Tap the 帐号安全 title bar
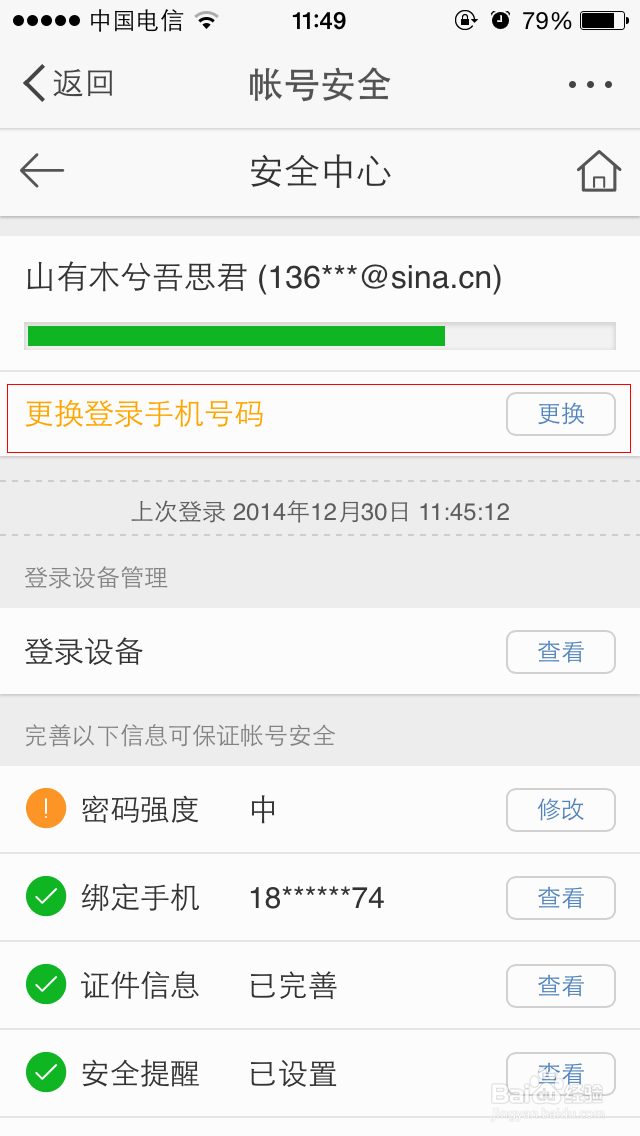Screen dimensions: 640x1136 click(319, 84)
